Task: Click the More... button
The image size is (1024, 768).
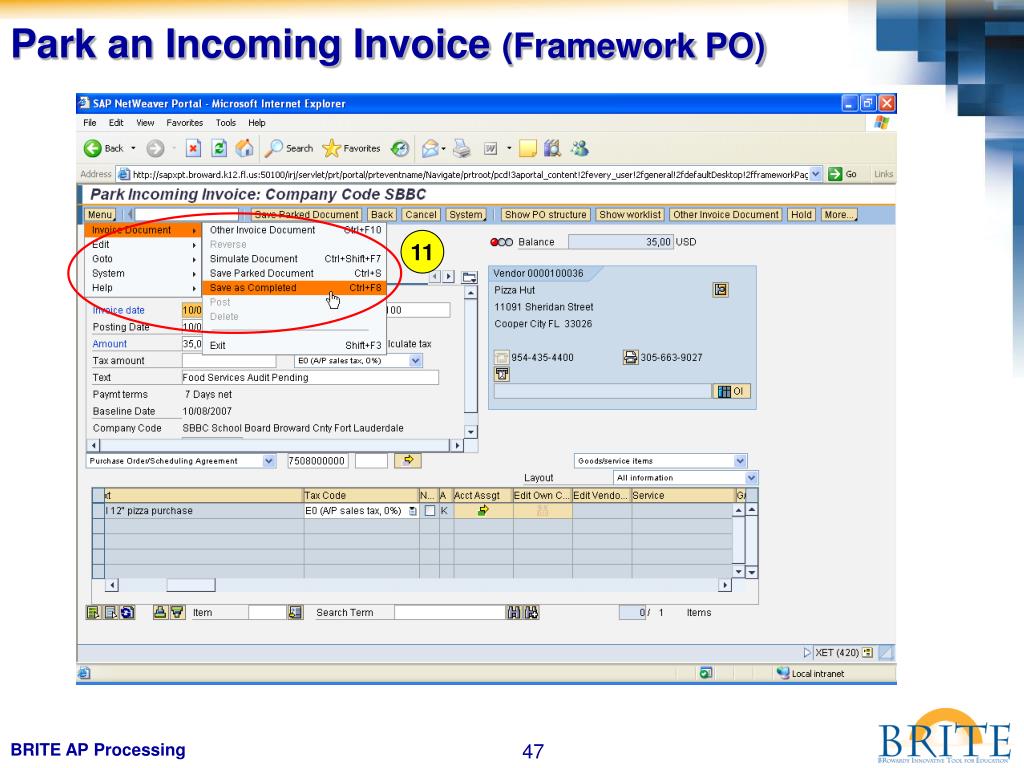Action: coord(839,214)
